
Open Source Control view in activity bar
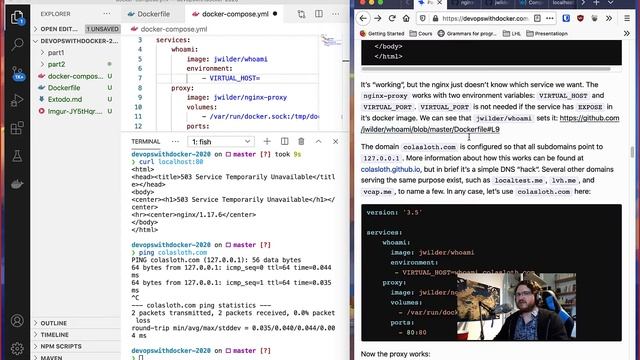pyautogui.click(x=18, y=73)
